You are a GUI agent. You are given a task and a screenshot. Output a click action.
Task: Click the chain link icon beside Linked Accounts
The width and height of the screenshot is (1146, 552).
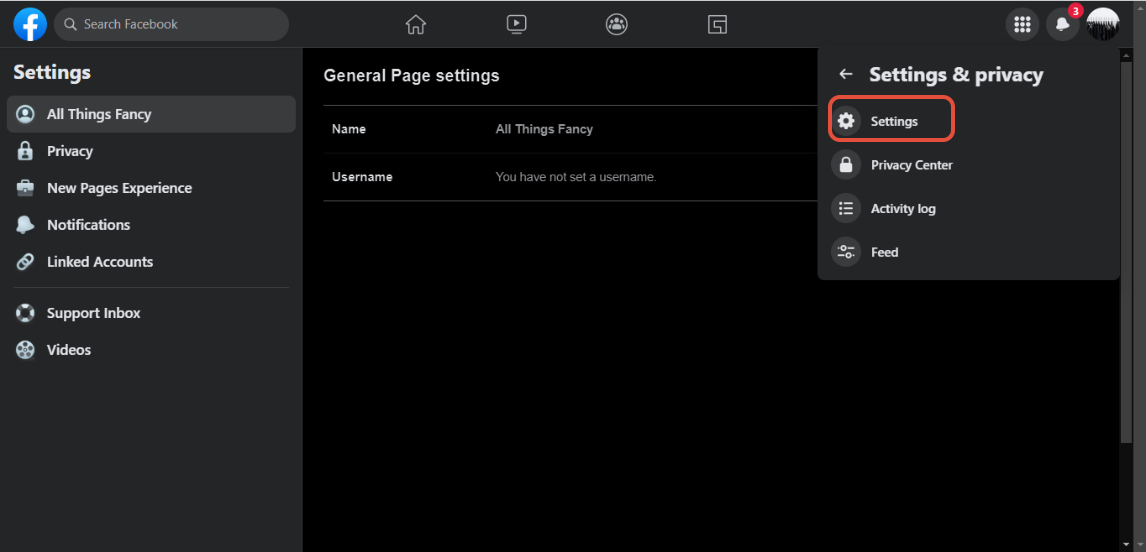pyautogui.click(x=26, y=262)
